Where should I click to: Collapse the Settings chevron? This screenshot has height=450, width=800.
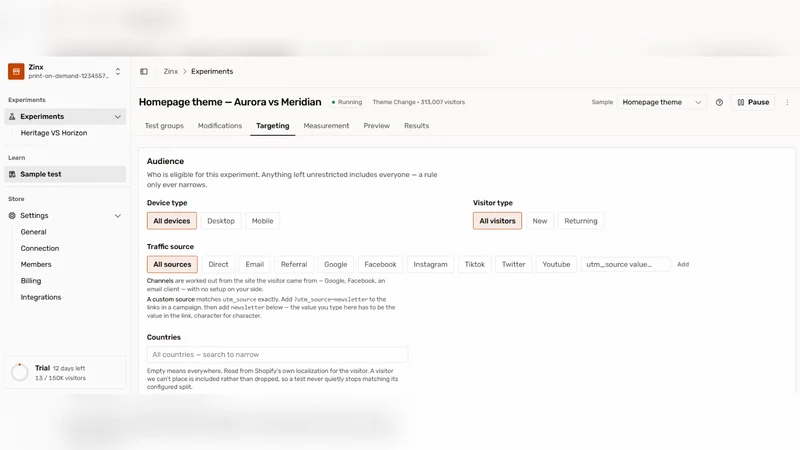click(118, 215)
